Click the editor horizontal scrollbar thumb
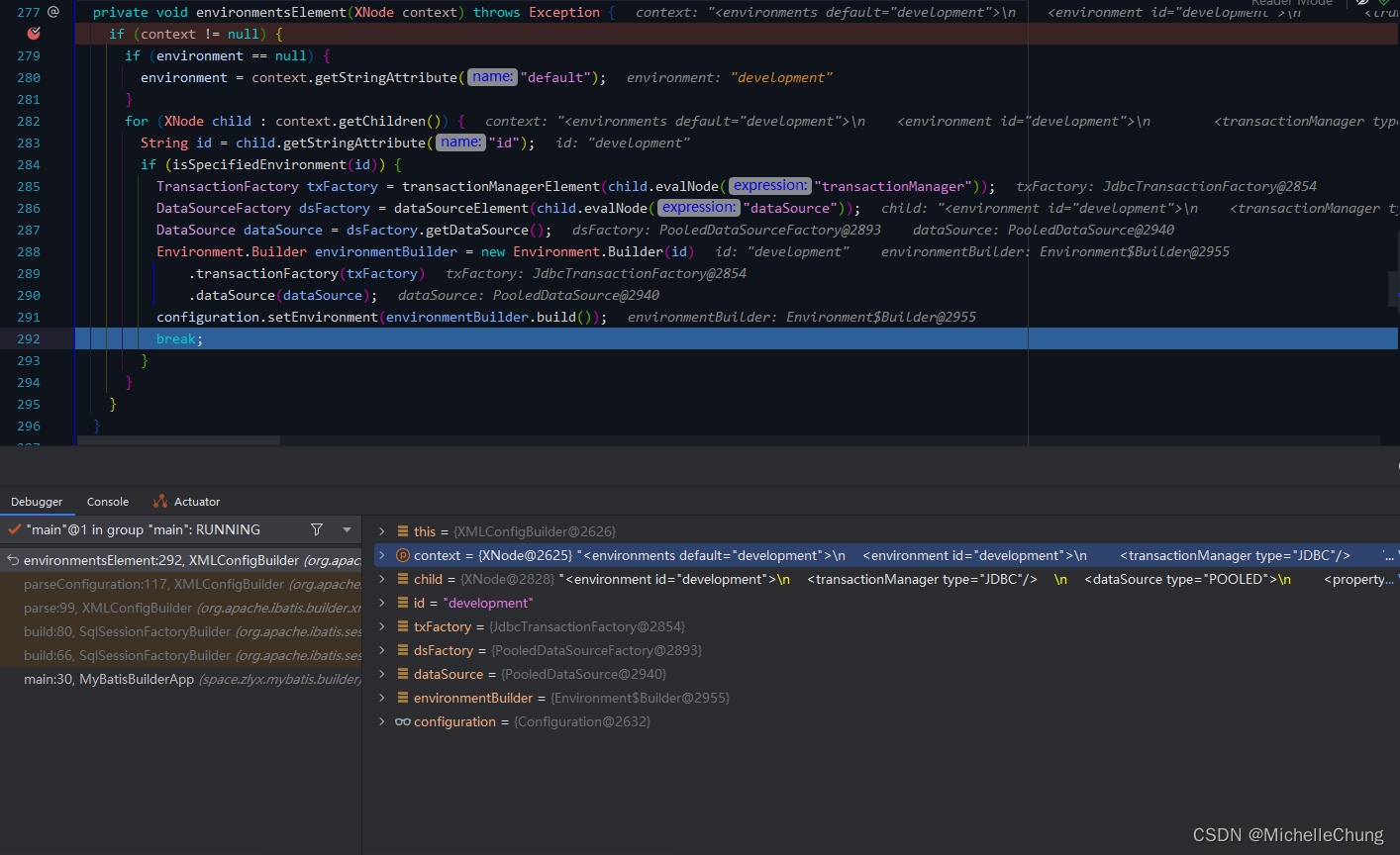1400x855 pixels. click(x=178, y=440)
